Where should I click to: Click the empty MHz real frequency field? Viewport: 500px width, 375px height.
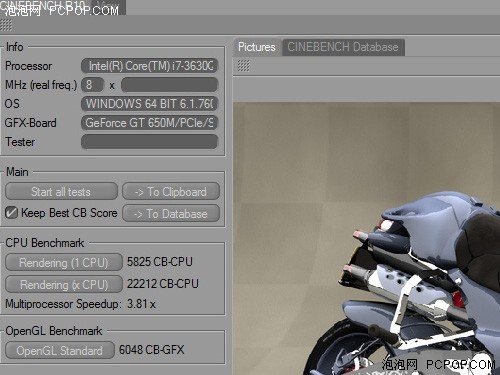169,85
